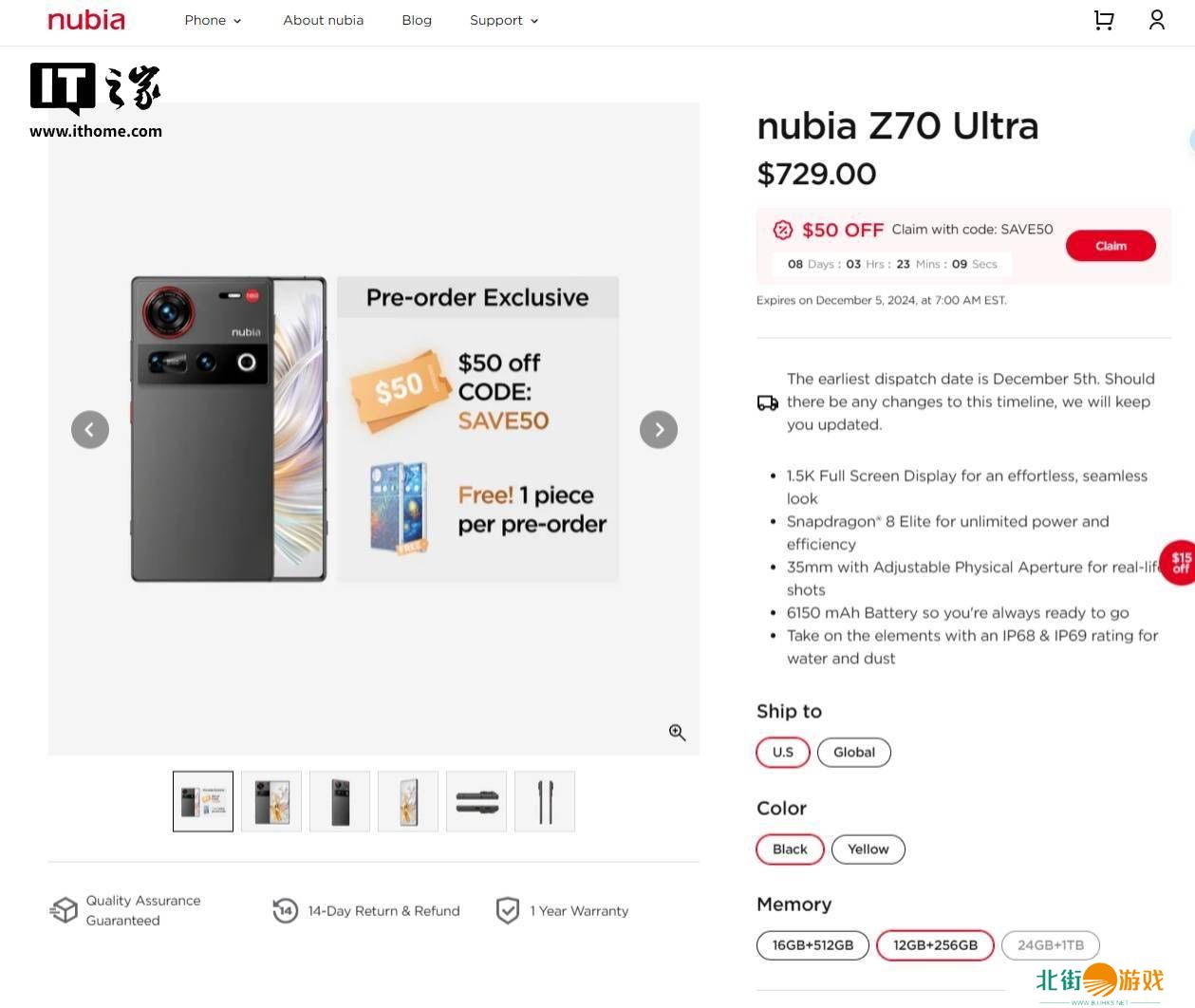Viewport: 1195px width, 1008px height.
Task: Select the side-view phone thumbnail
Action: 545,802
